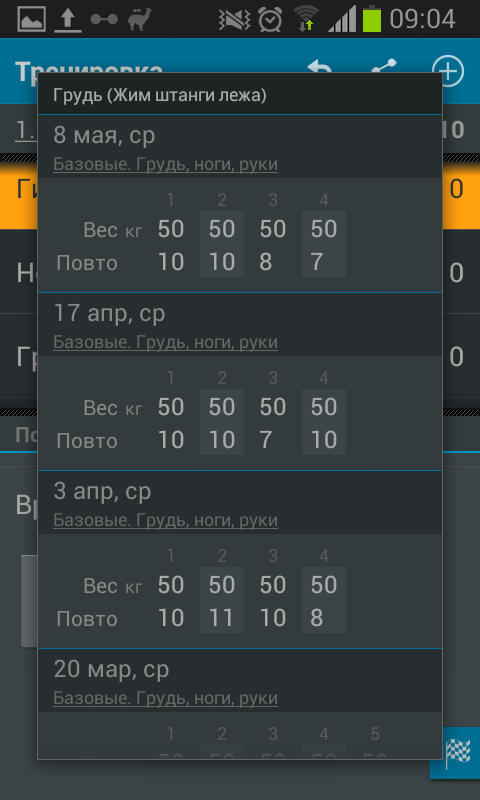Screen dimensions: 480x800
Task: Tap the picture notification icon
Action: coord(32,19)
